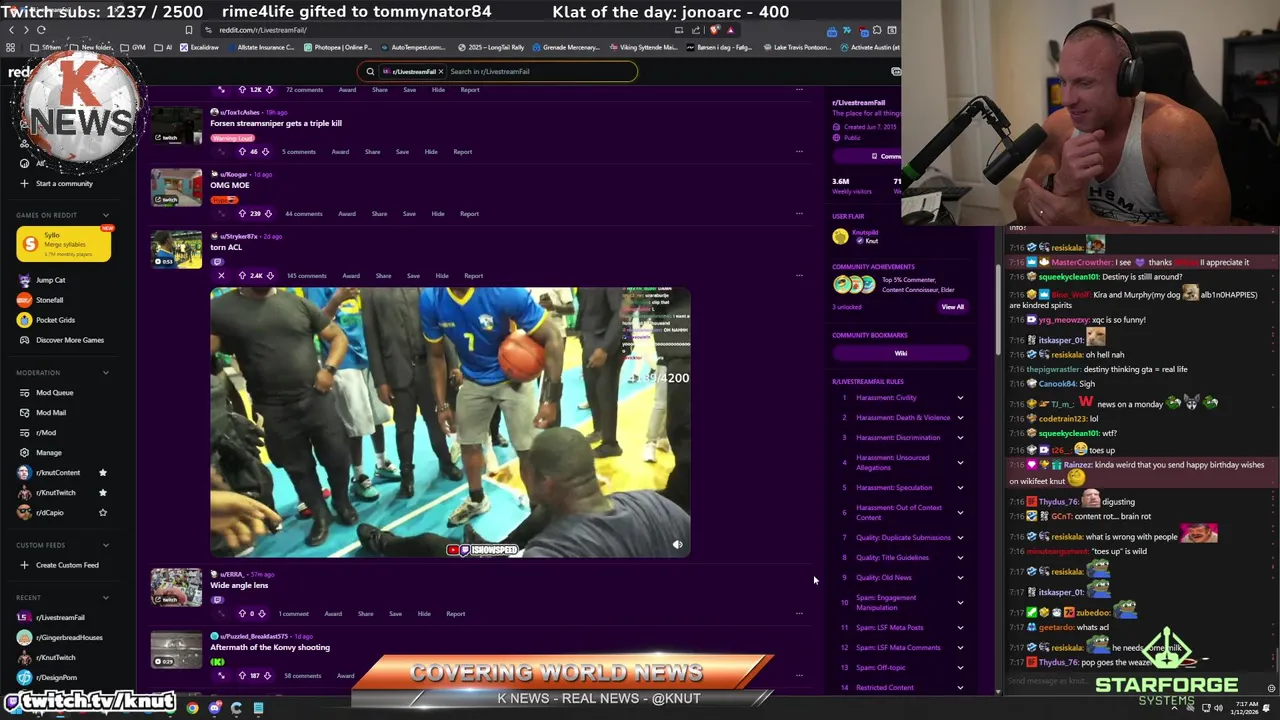This screenshot has height=720, width=1280.
Task: Open Discover More Games
Action: (x=69, y=340)
